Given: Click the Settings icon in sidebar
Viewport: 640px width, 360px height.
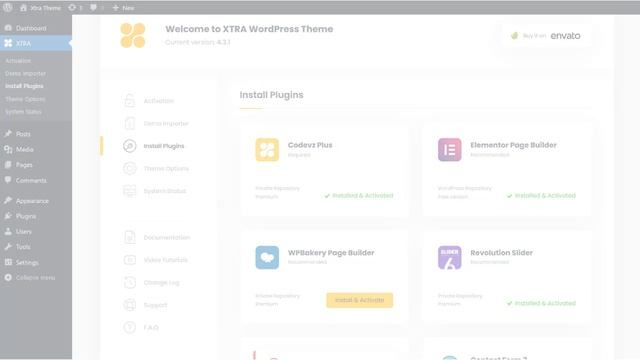Looking at the screenshot, I should (8, 262).
